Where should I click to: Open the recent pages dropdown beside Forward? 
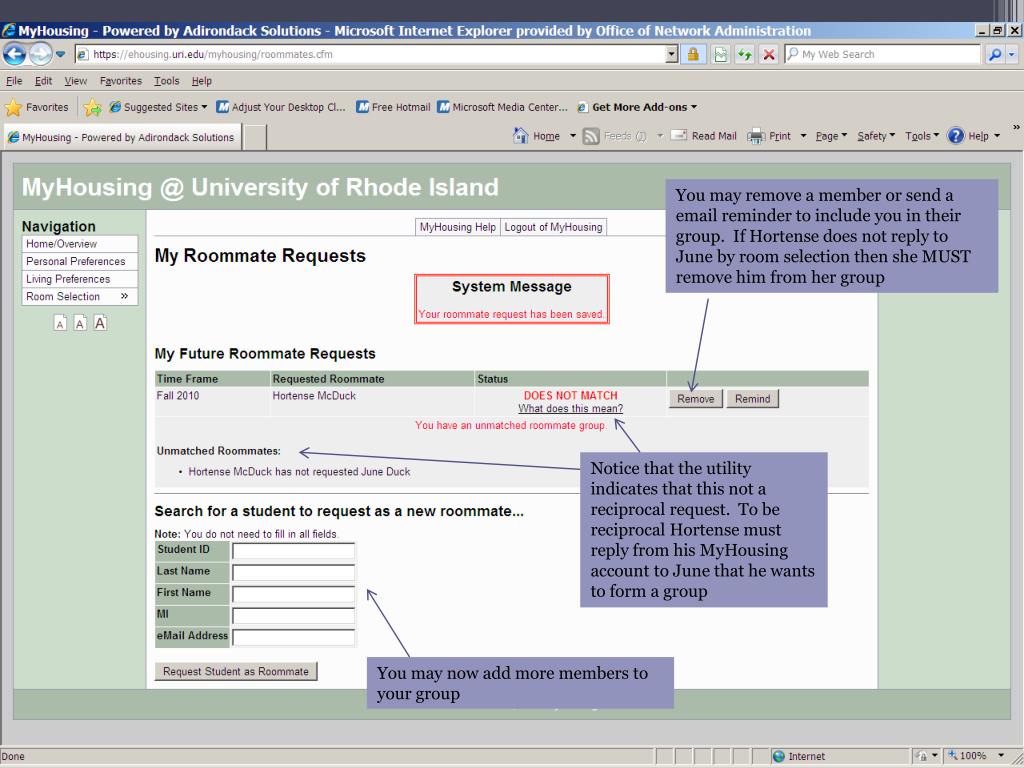pyautogui.click(x=60, y=54)
